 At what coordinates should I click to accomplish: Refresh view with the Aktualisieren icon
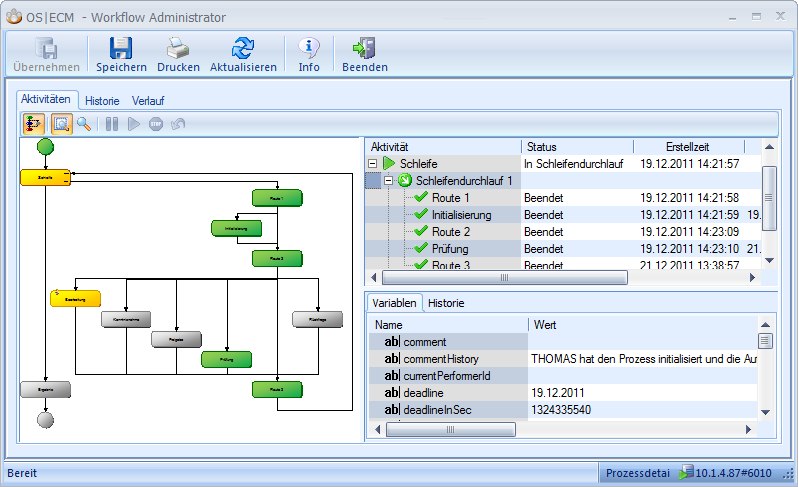[x=243, y=48]
